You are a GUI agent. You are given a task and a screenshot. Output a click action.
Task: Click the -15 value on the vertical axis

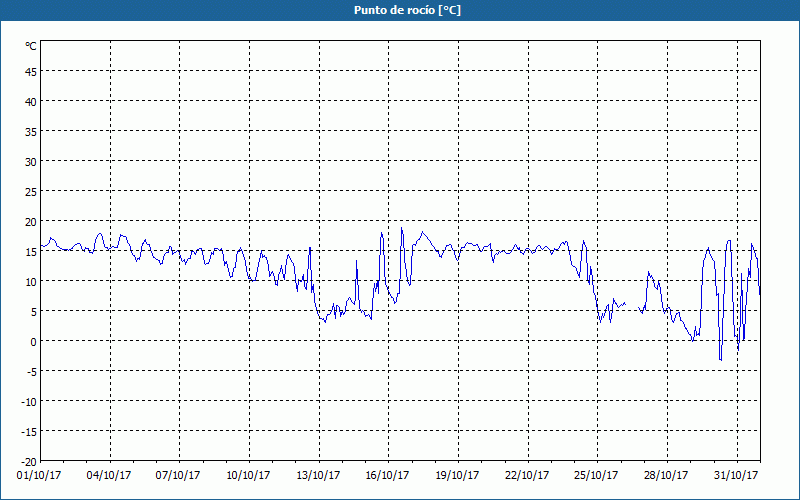(x=29, y=432)
